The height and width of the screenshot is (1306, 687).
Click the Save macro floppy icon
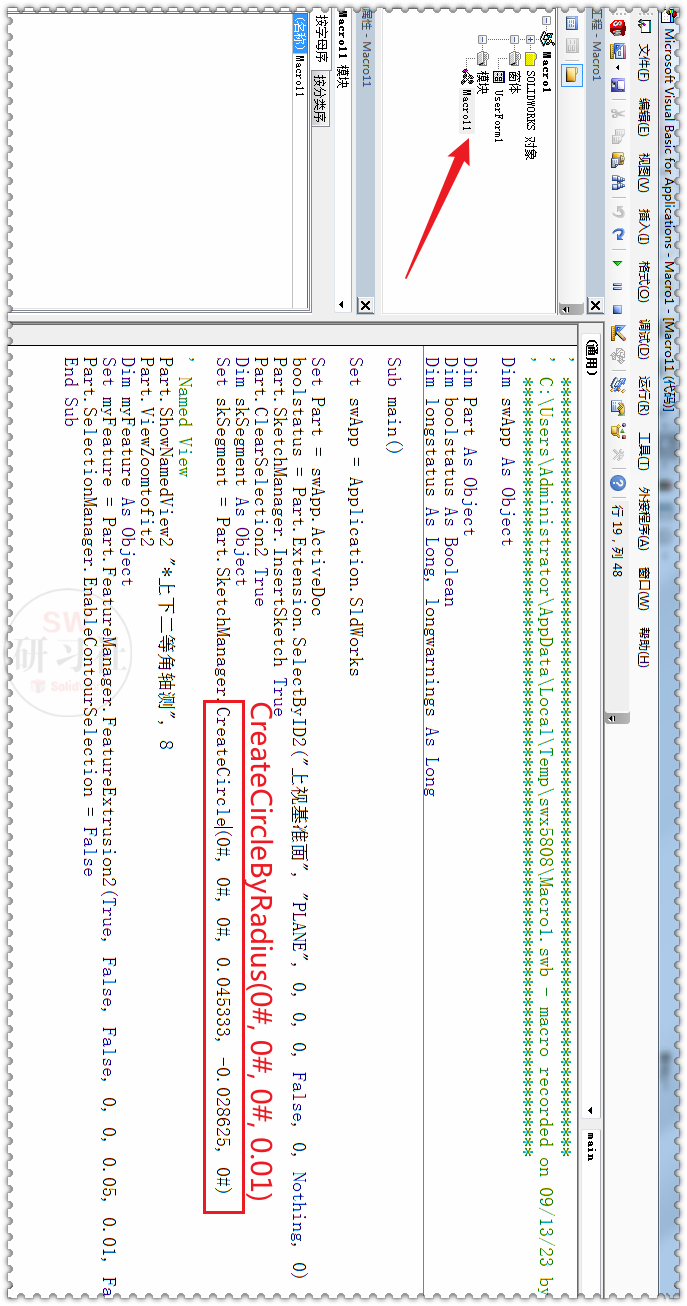click(x=618, y=84)
